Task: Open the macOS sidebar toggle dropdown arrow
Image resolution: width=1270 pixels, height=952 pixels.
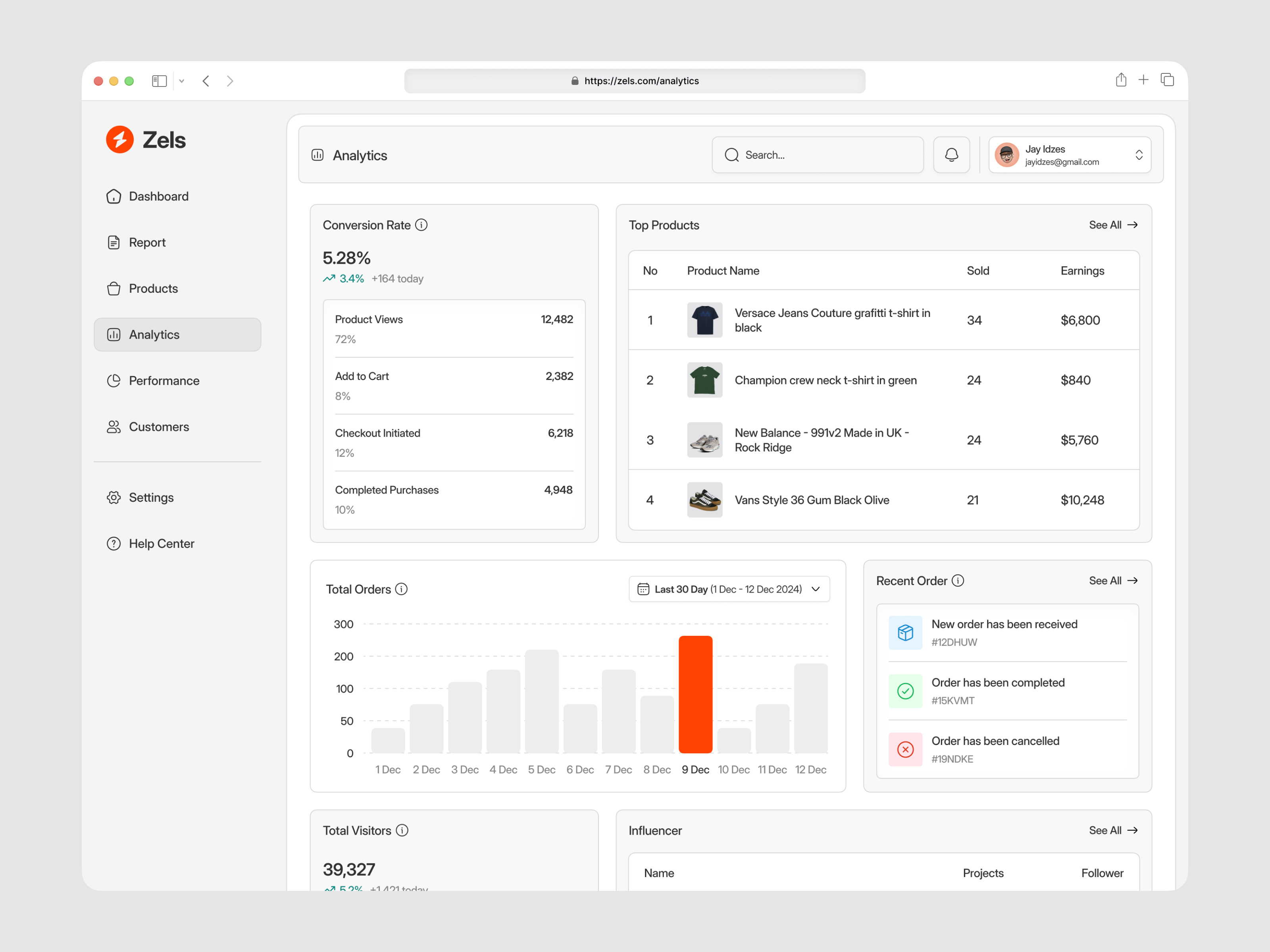Action: tap(182, 81)
